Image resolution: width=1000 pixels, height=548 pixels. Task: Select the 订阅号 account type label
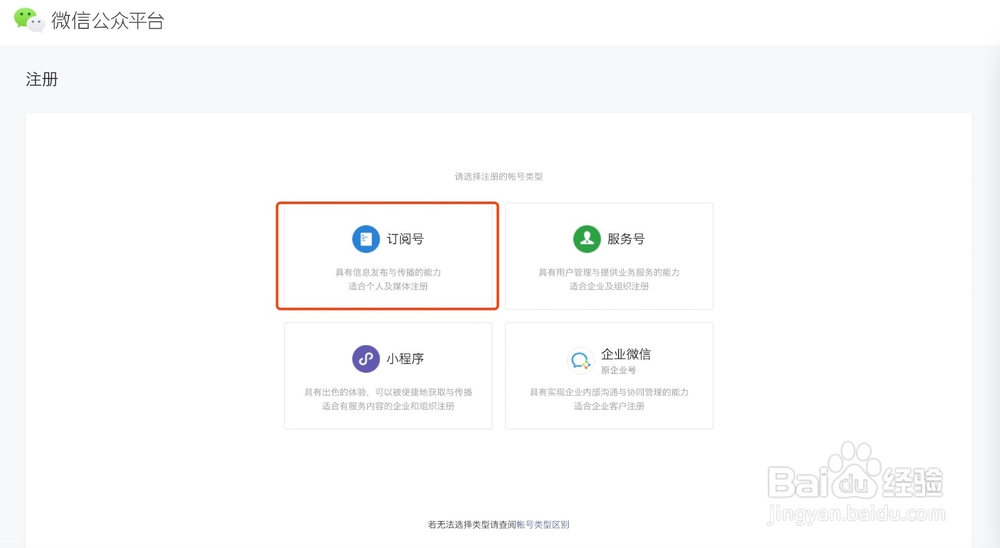tap(405, 239)
